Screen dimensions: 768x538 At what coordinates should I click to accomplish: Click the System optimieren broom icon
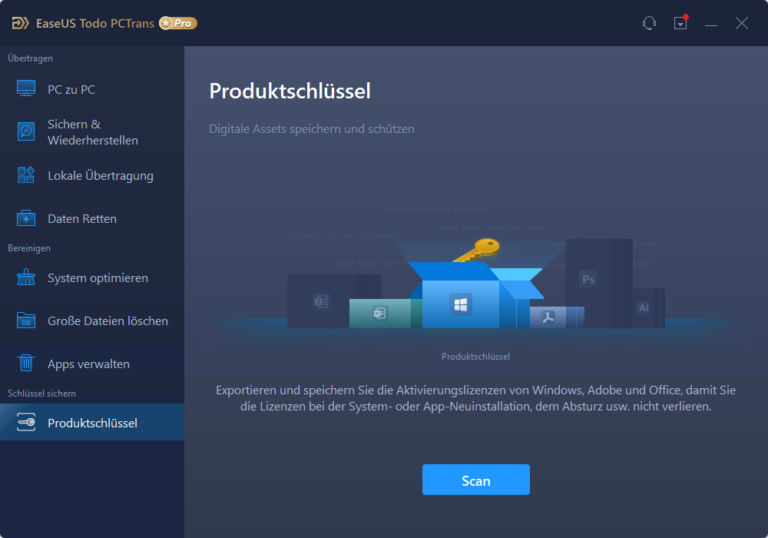(26, 277)
